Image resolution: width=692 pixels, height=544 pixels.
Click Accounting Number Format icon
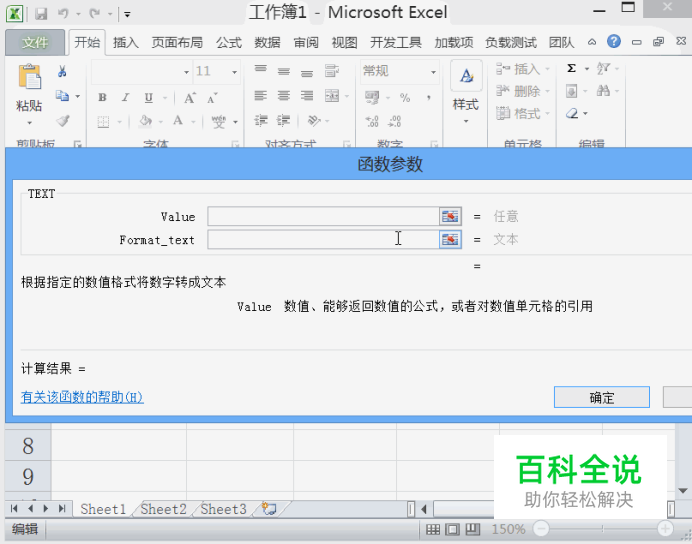click(372, 97)
